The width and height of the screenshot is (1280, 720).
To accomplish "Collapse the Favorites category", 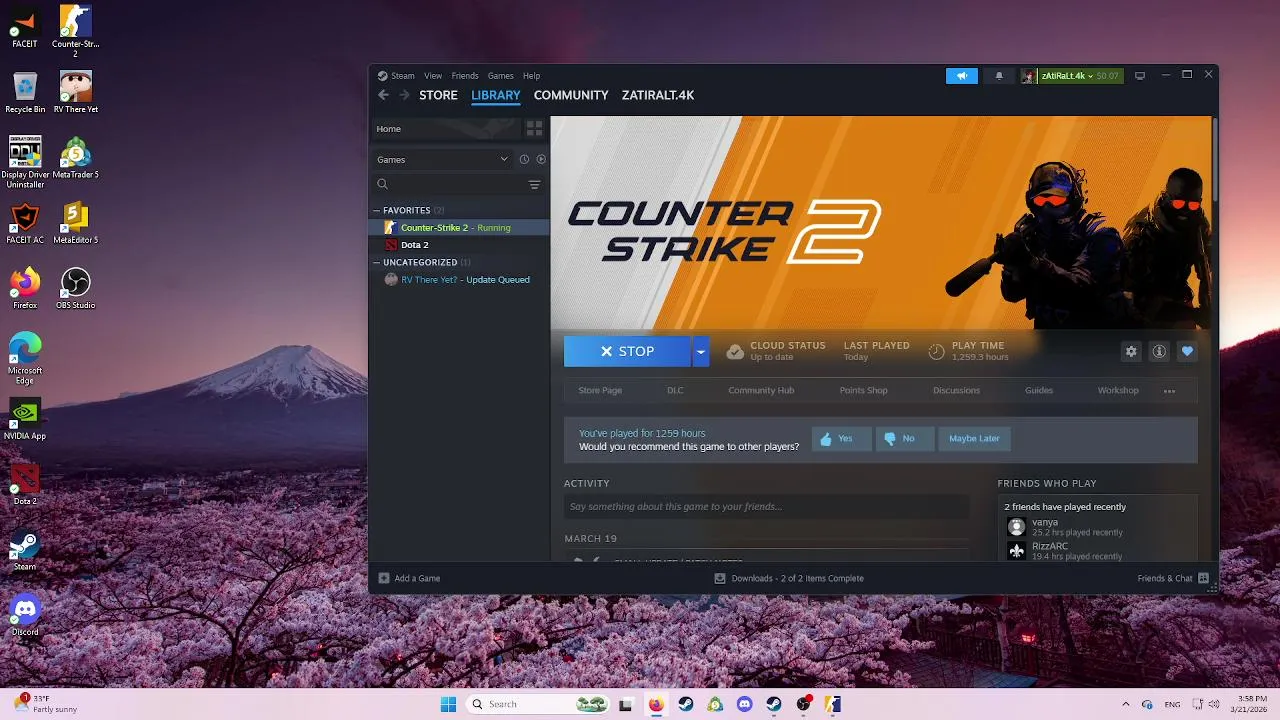I will coord(377,210).
